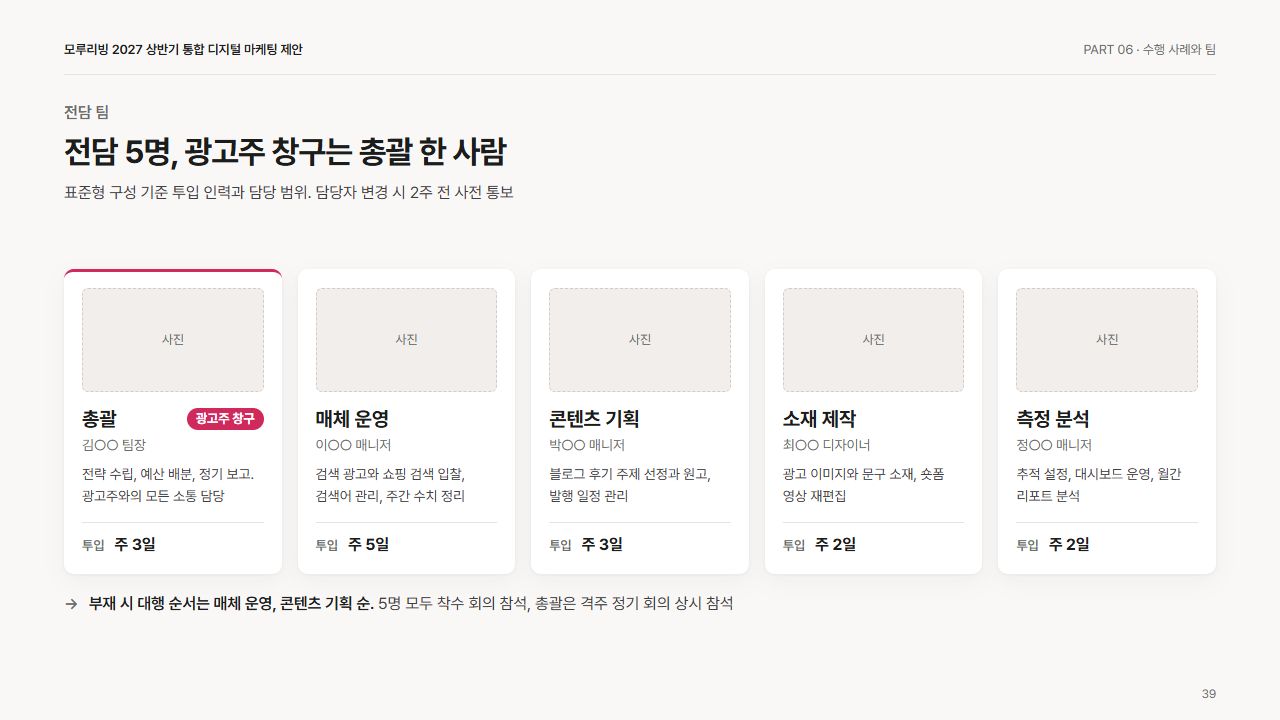Select the headline 전담 5명, 광고주 창구는 총괄 한 사람
This screenshot has height=720, width=1280.
point(285,152)
